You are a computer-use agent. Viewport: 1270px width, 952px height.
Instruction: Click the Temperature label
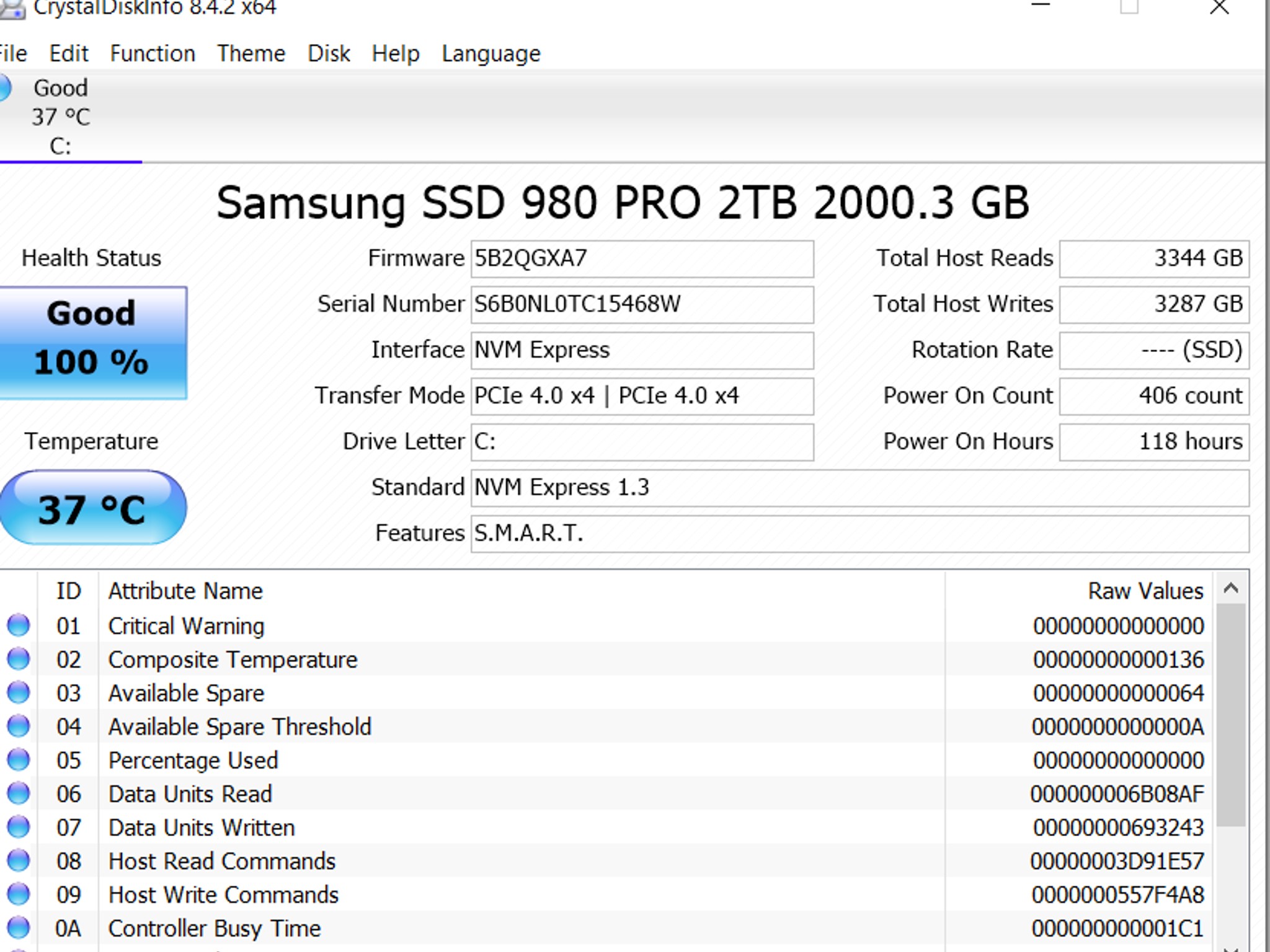tap(91, 441)
